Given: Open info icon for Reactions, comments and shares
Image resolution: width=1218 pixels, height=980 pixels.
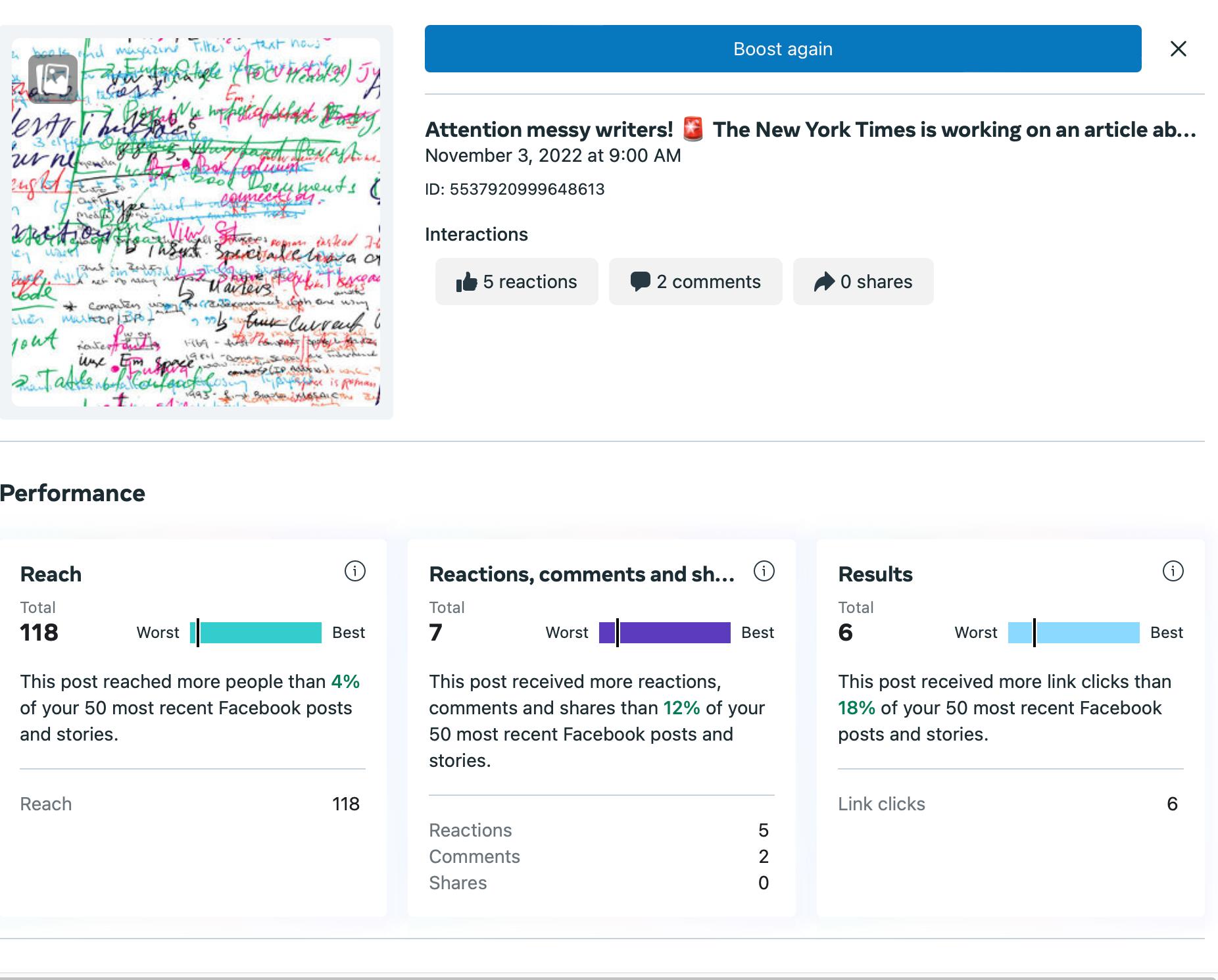Looking at the screenshot, I should (764, 571).
